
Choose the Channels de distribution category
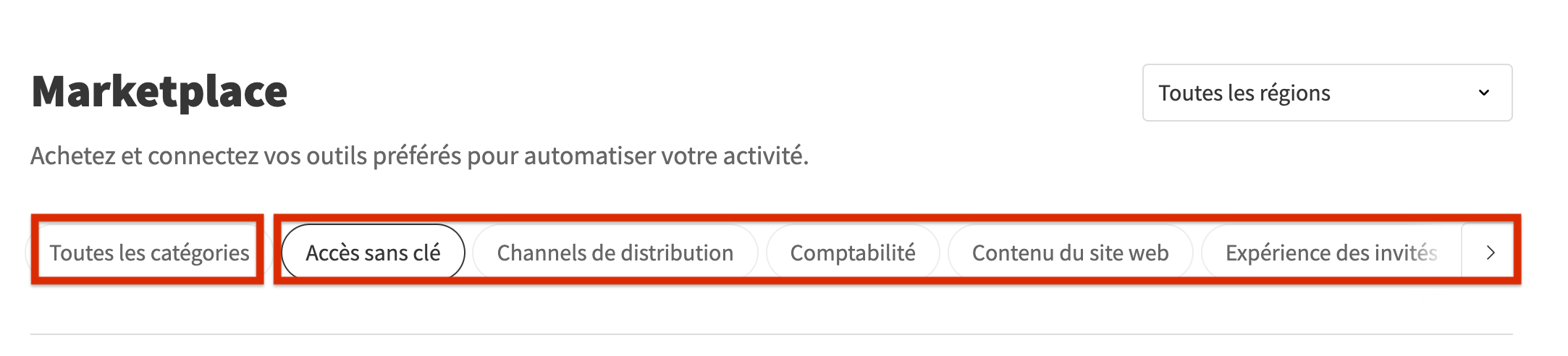coord(615,253)
